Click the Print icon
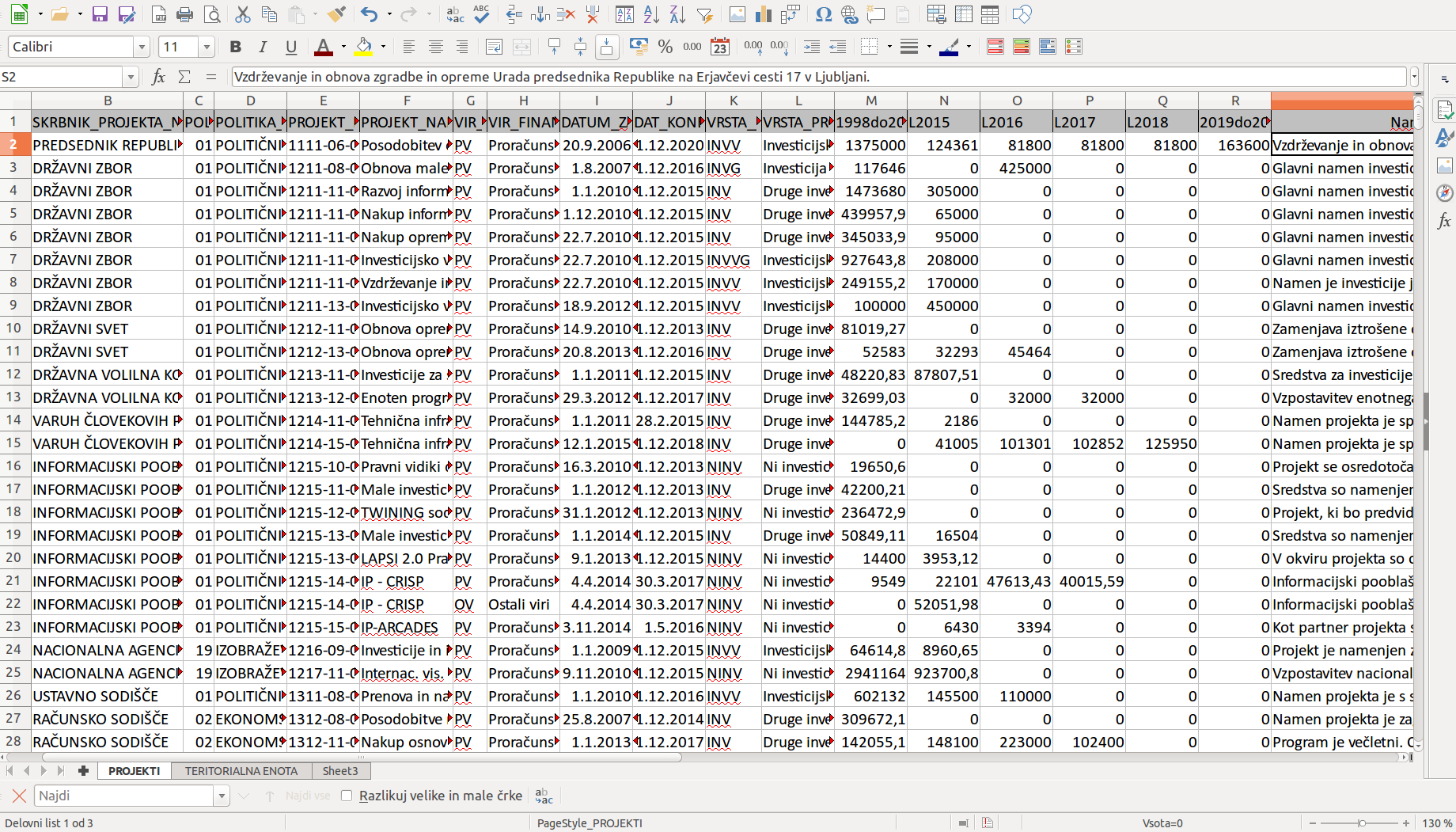The image size is (1456, 832). click(x=185, y=14)
